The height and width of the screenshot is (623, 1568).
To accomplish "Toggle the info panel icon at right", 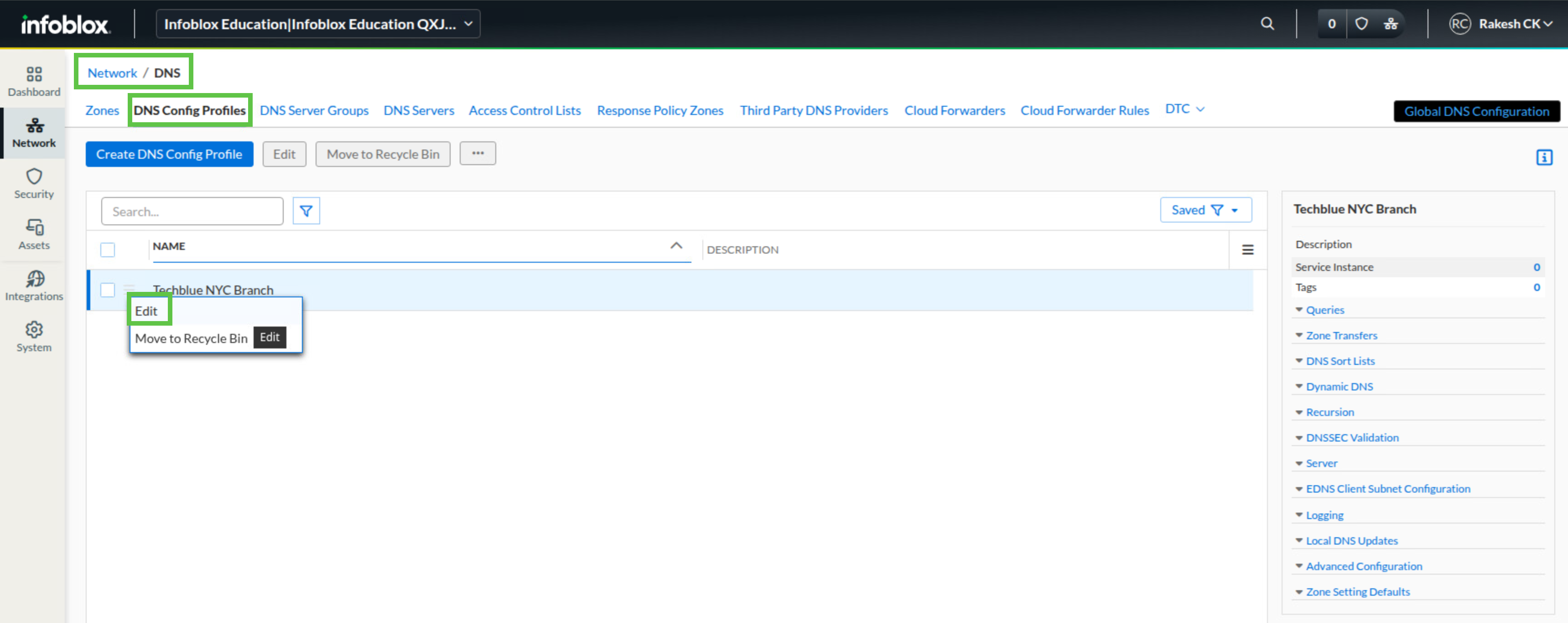I will [x=1544, y=158].
